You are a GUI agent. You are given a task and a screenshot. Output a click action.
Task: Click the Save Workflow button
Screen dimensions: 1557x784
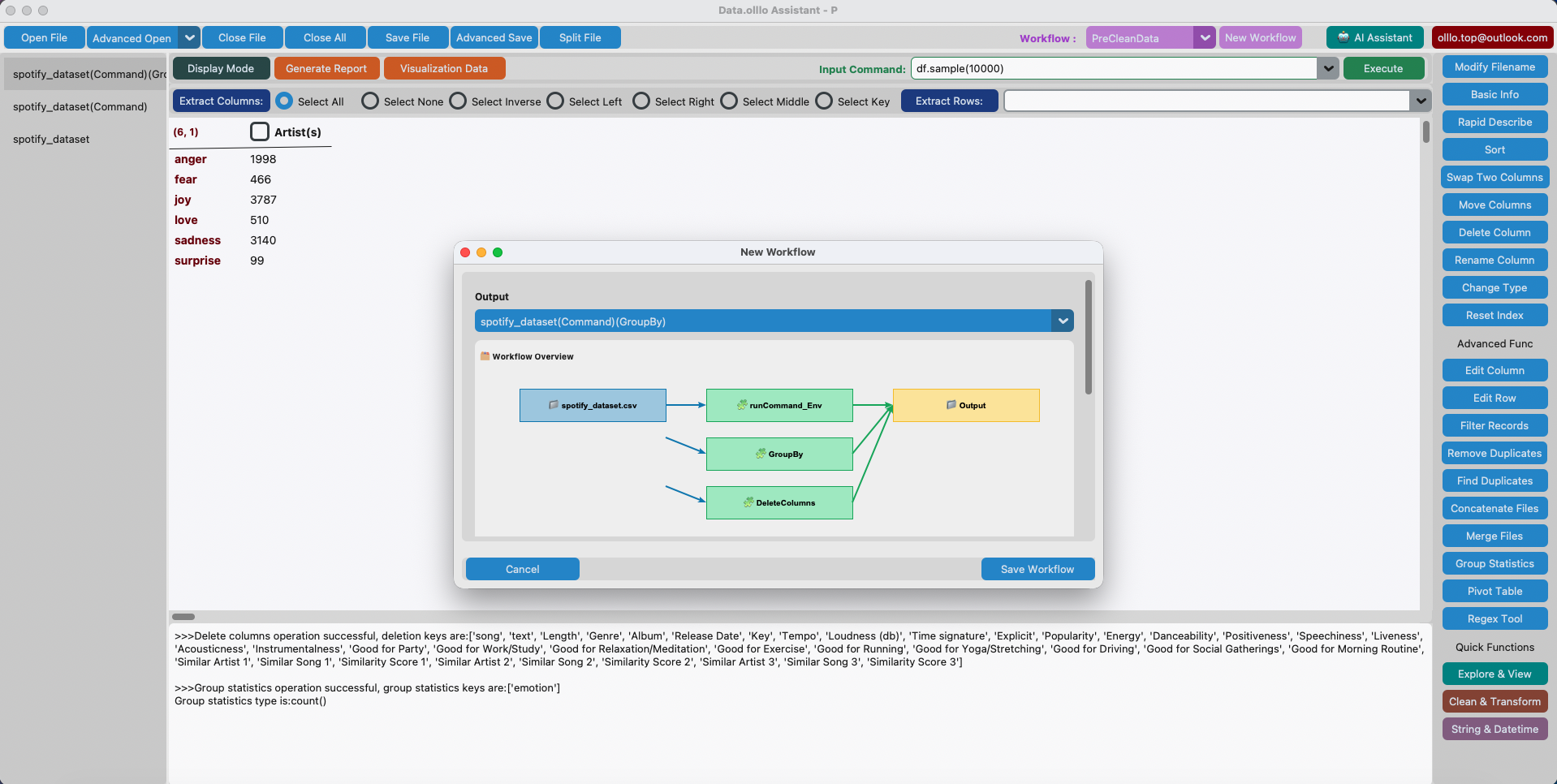[x=1037, y=568]
